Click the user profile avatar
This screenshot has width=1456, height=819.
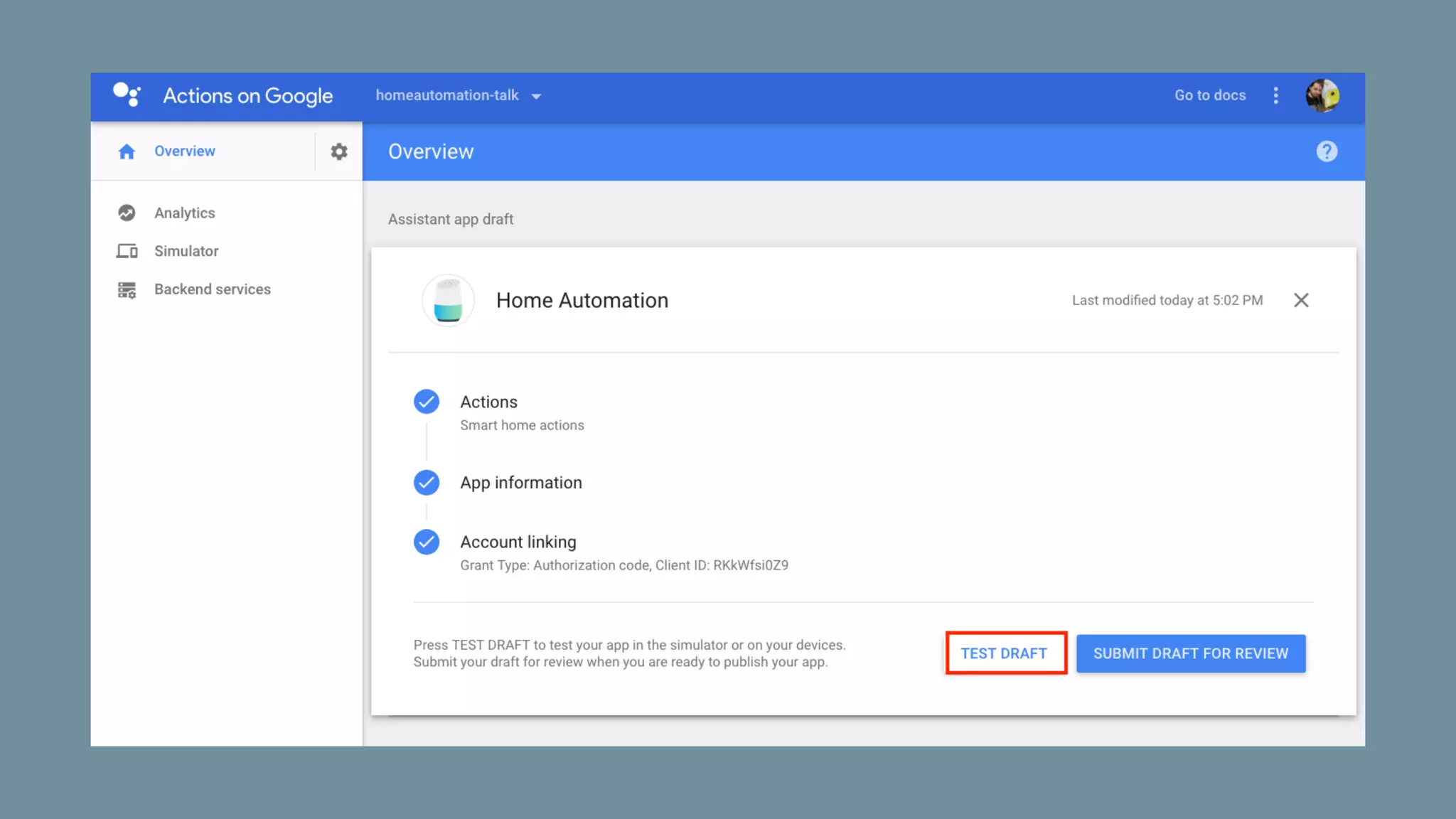[1322, 95]
